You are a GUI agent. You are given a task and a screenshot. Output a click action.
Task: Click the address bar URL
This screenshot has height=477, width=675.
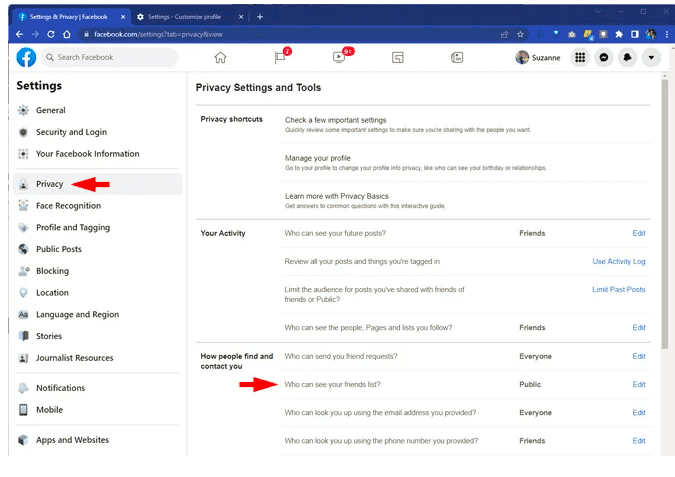coord(158,34)
